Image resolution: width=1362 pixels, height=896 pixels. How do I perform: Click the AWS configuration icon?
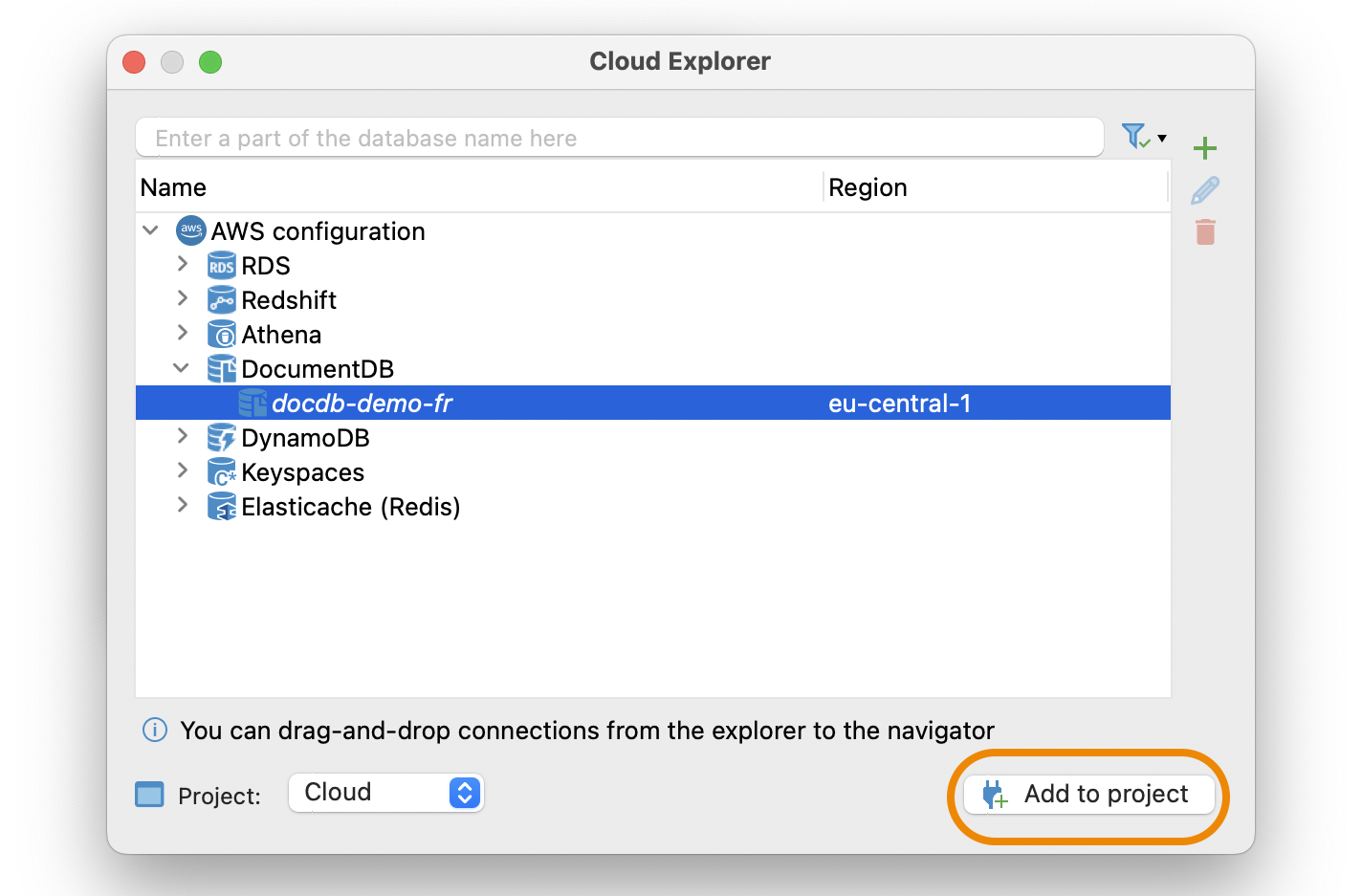click(190, 230)
